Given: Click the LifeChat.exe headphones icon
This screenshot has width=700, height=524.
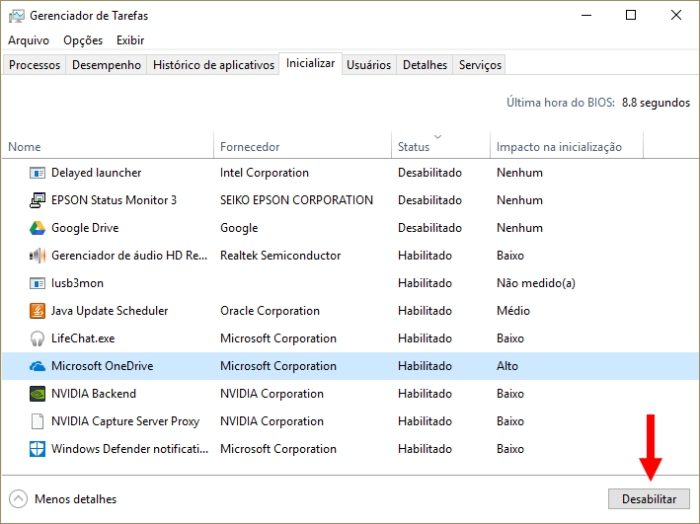Looking at the screenshot, I should (37, 338).
